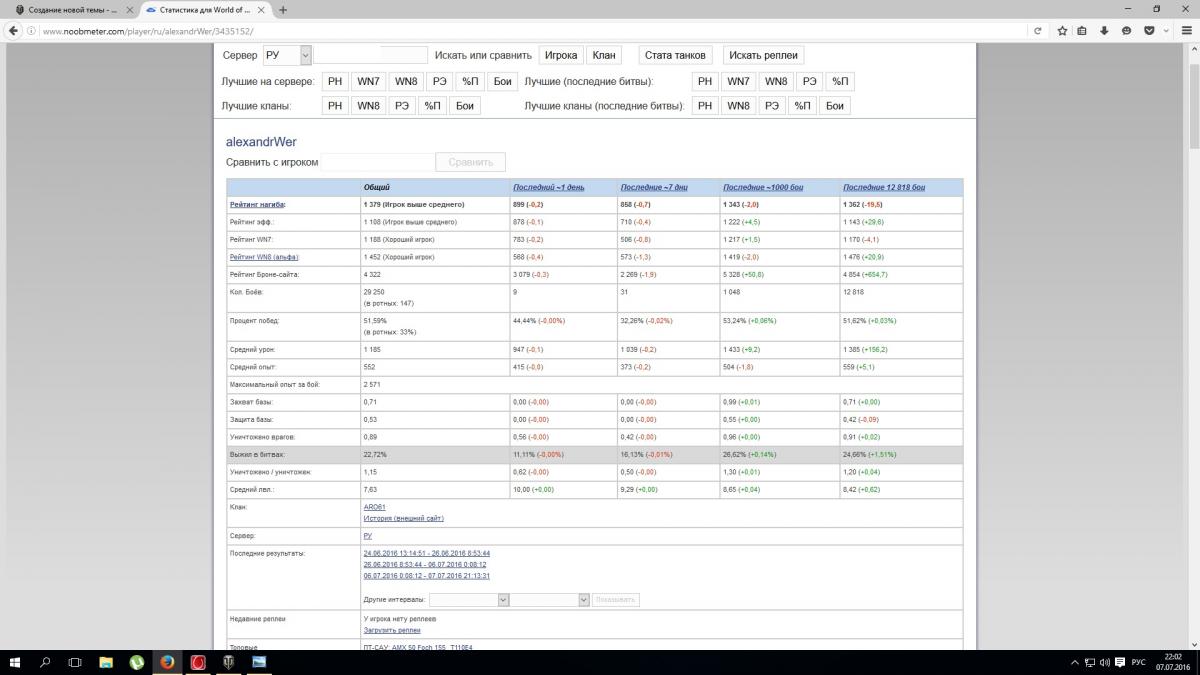Bookmark this page with the star icon

[x=1062, y=31]
